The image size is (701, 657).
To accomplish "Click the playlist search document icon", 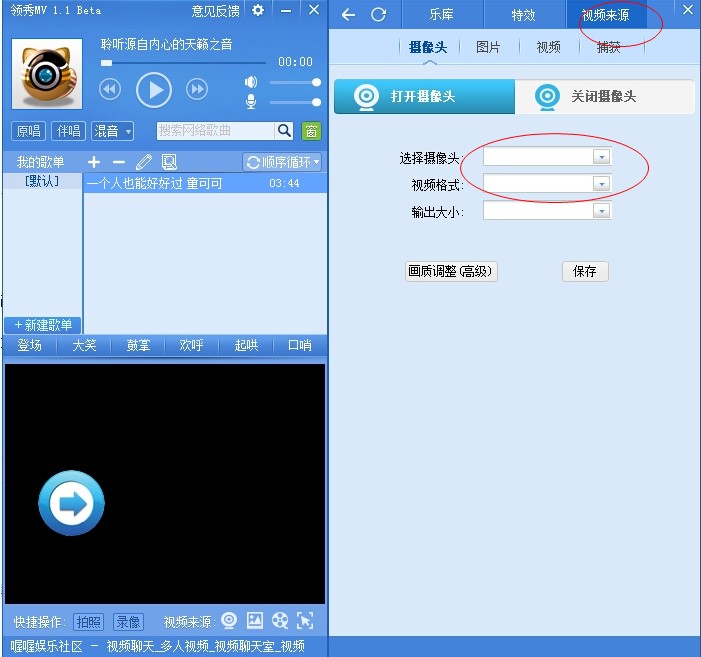I will [169, 162].
